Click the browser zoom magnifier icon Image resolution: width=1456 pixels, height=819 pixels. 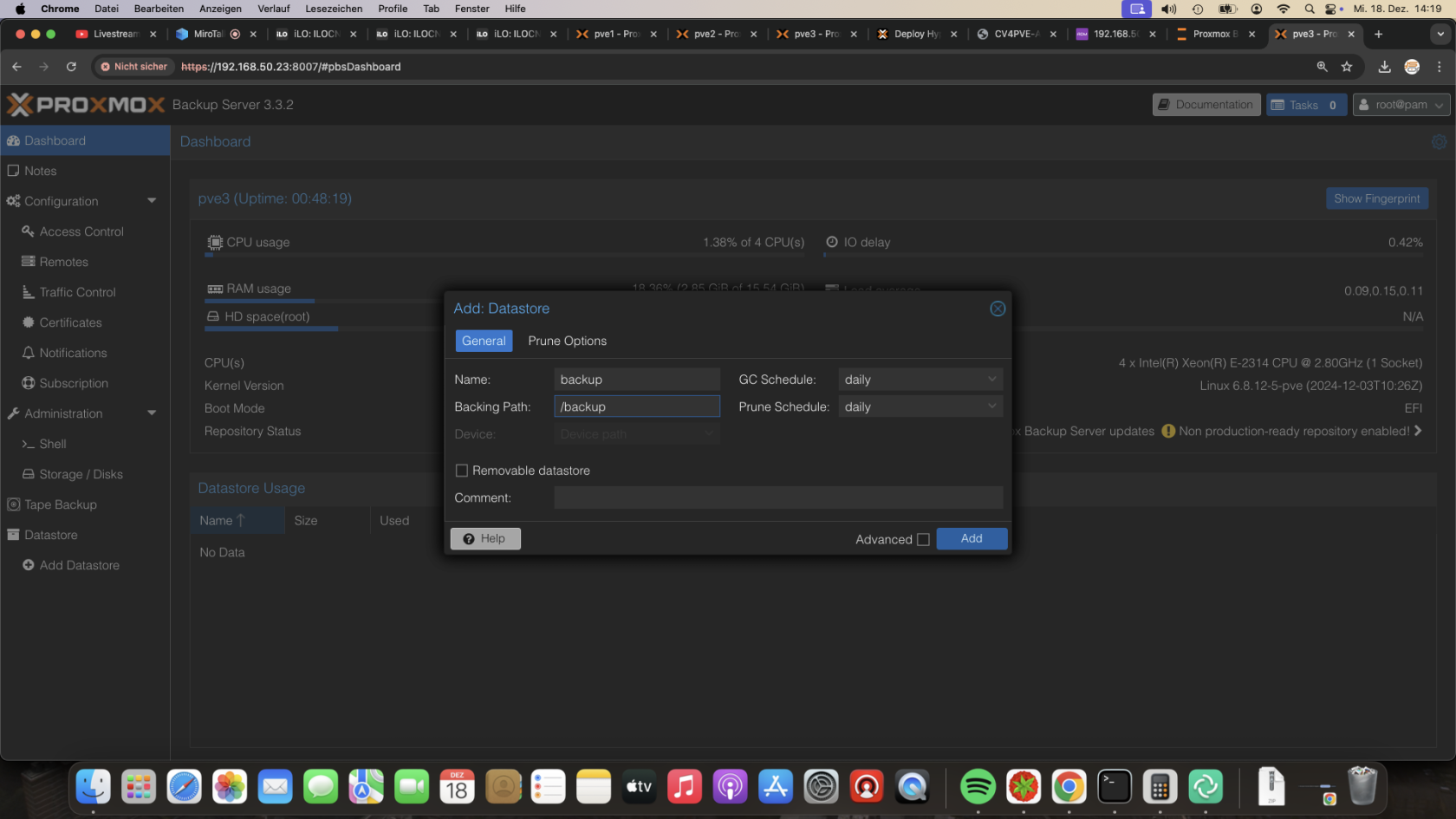1322,67
